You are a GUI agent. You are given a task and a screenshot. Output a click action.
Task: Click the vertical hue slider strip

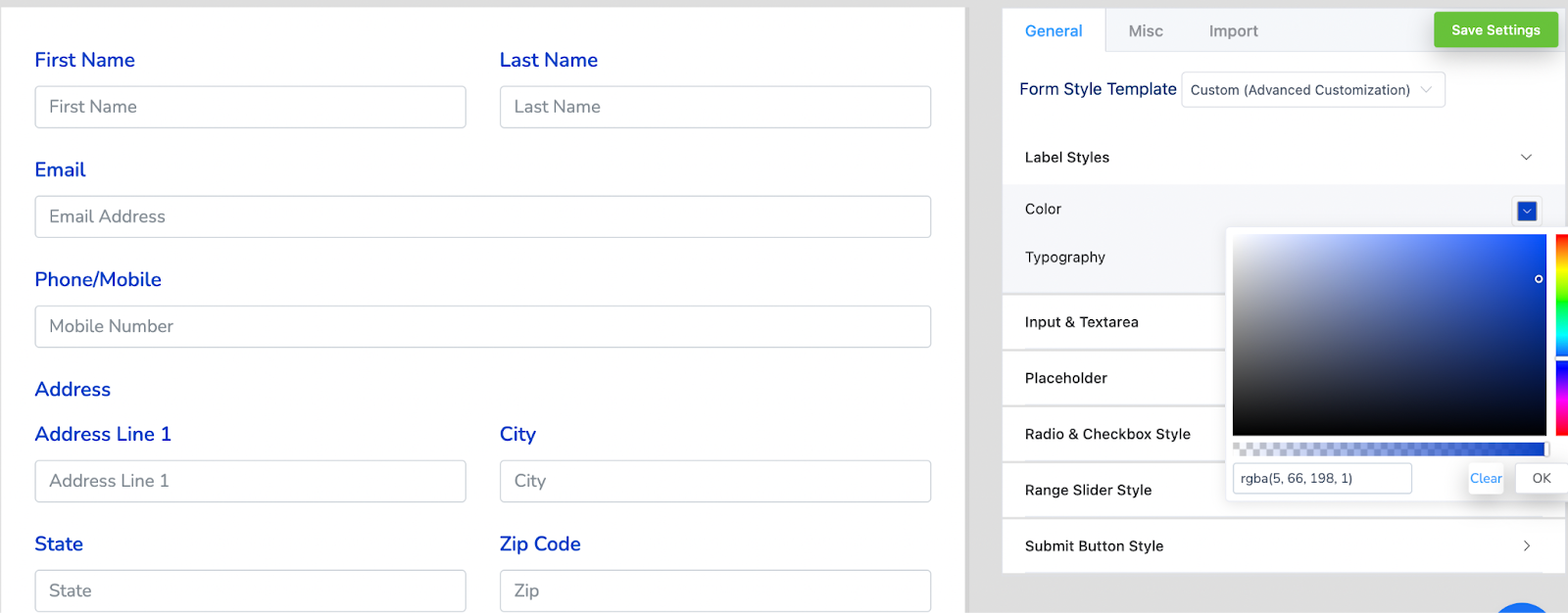[1561, 333]
